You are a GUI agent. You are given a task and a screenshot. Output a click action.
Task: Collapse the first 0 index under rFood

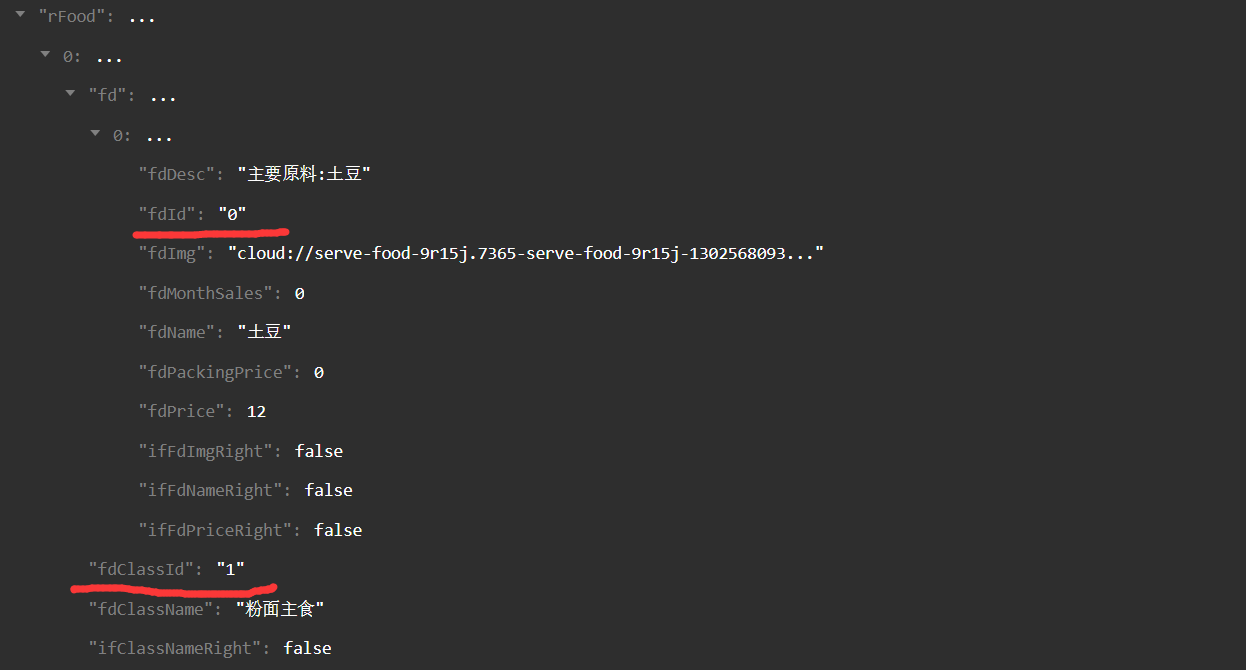(45, 53)
